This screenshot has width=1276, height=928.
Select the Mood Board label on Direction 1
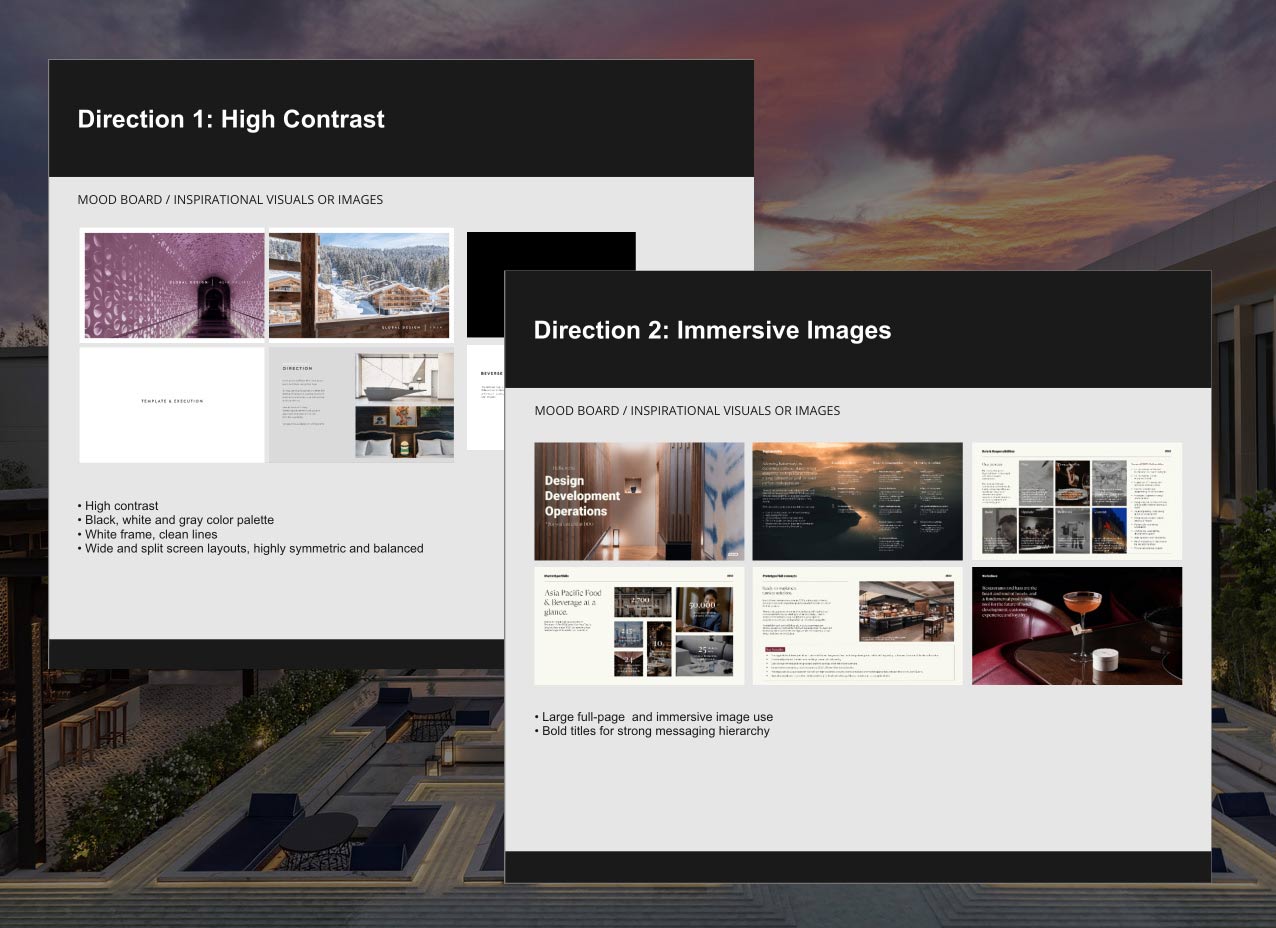click(230, 199)
